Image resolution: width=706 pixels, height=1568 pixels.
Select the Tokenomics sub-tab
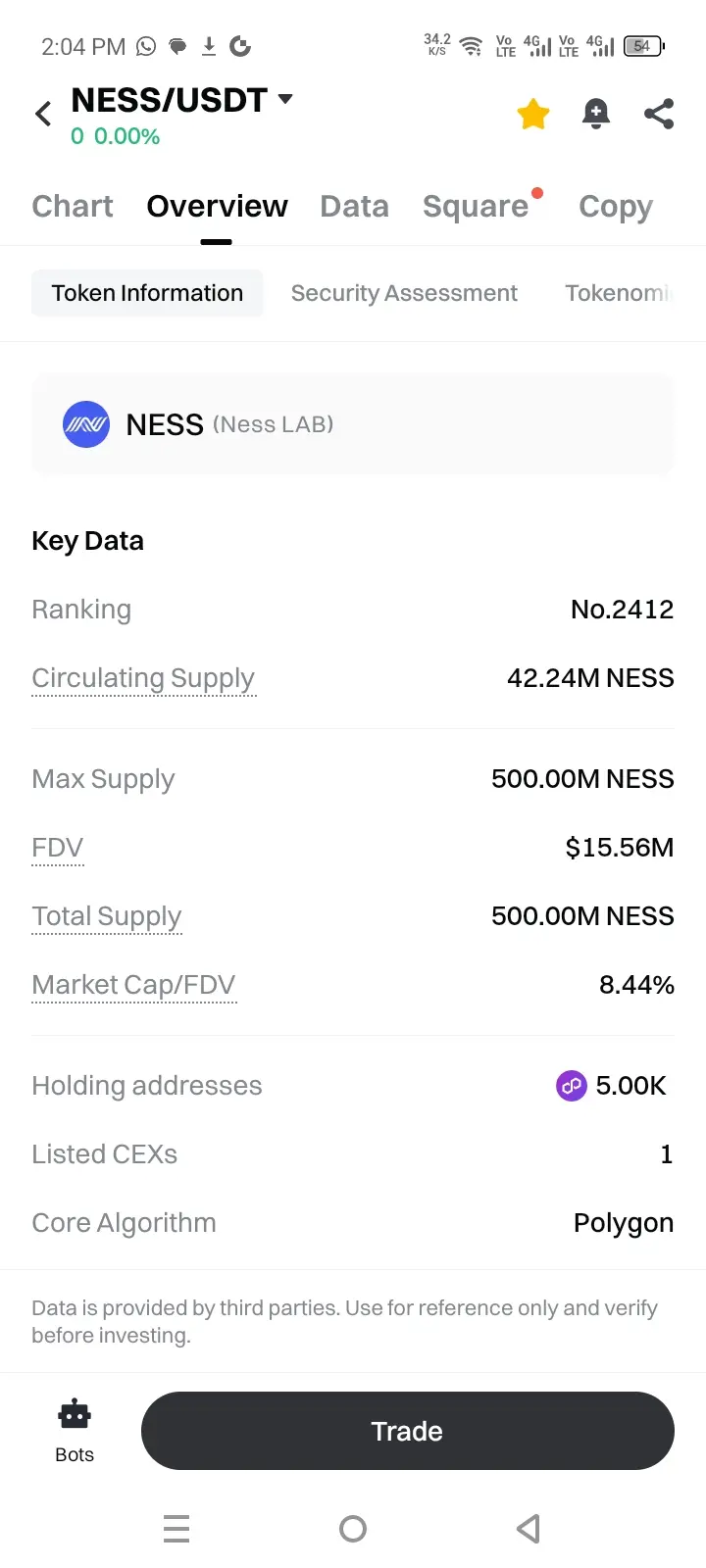click(x=618, y=293)
